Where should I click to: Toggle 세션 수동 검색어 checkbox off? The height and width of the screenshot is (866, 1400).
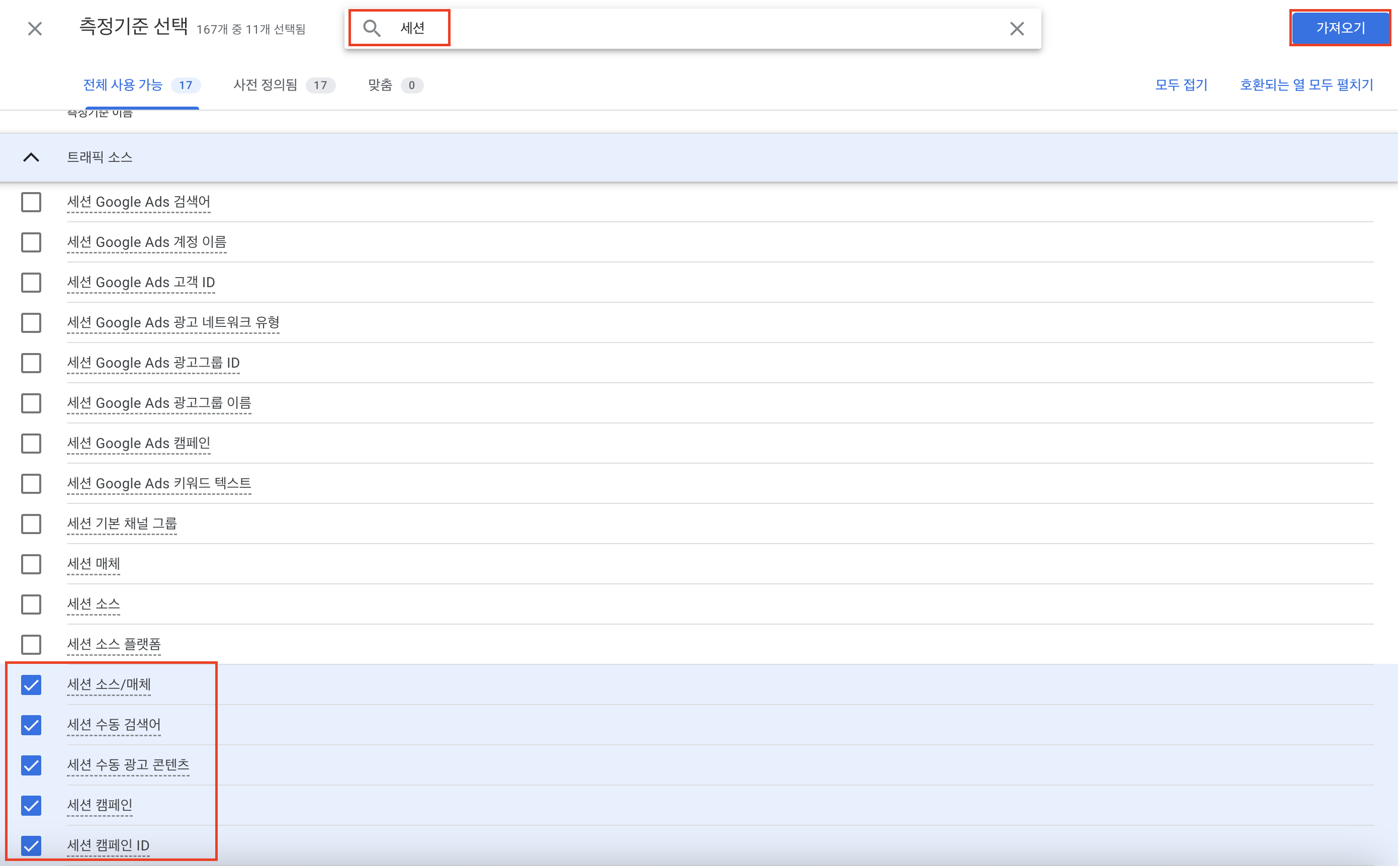pos(31,725)
